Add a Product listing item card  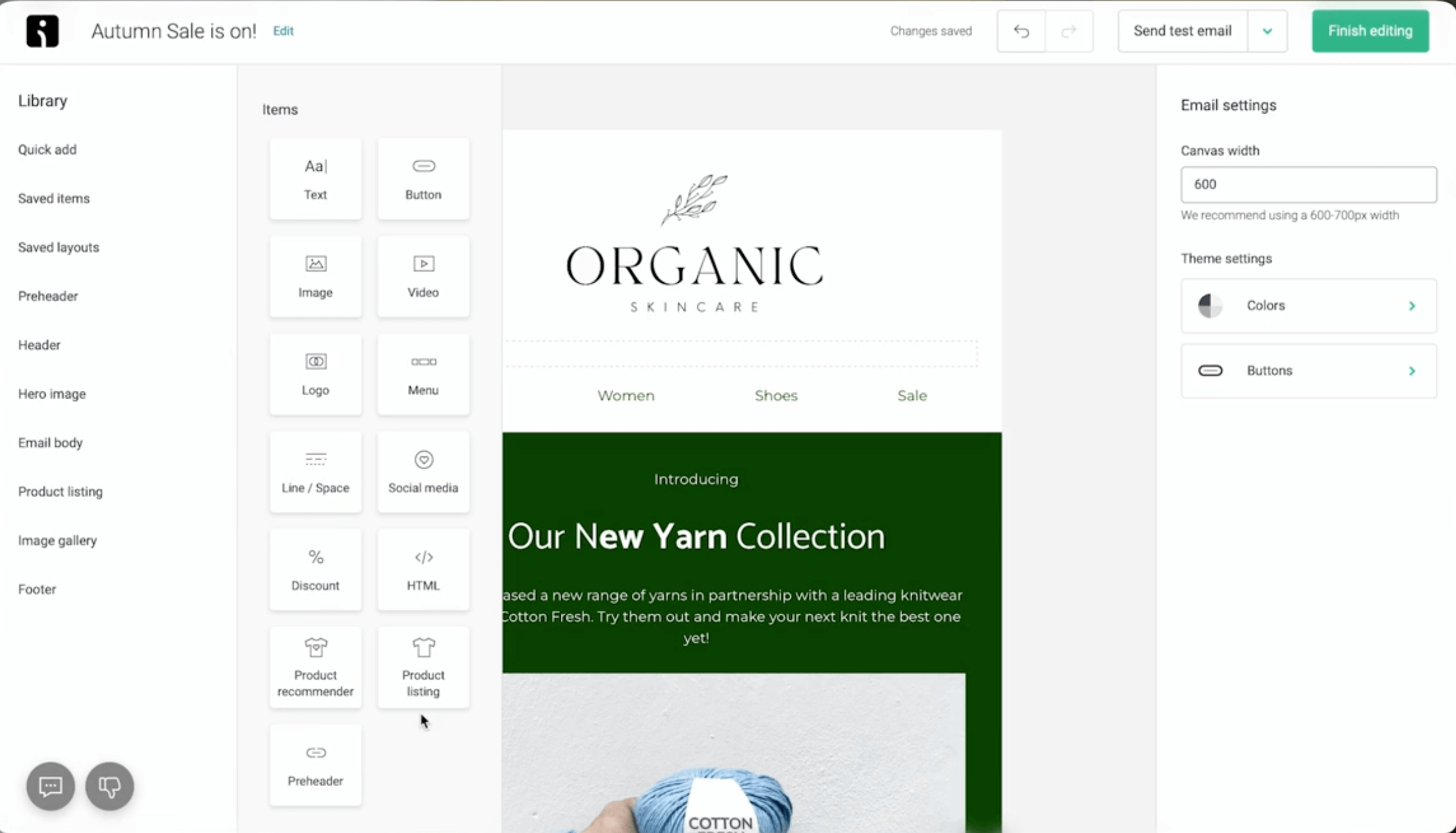[423, 668]
